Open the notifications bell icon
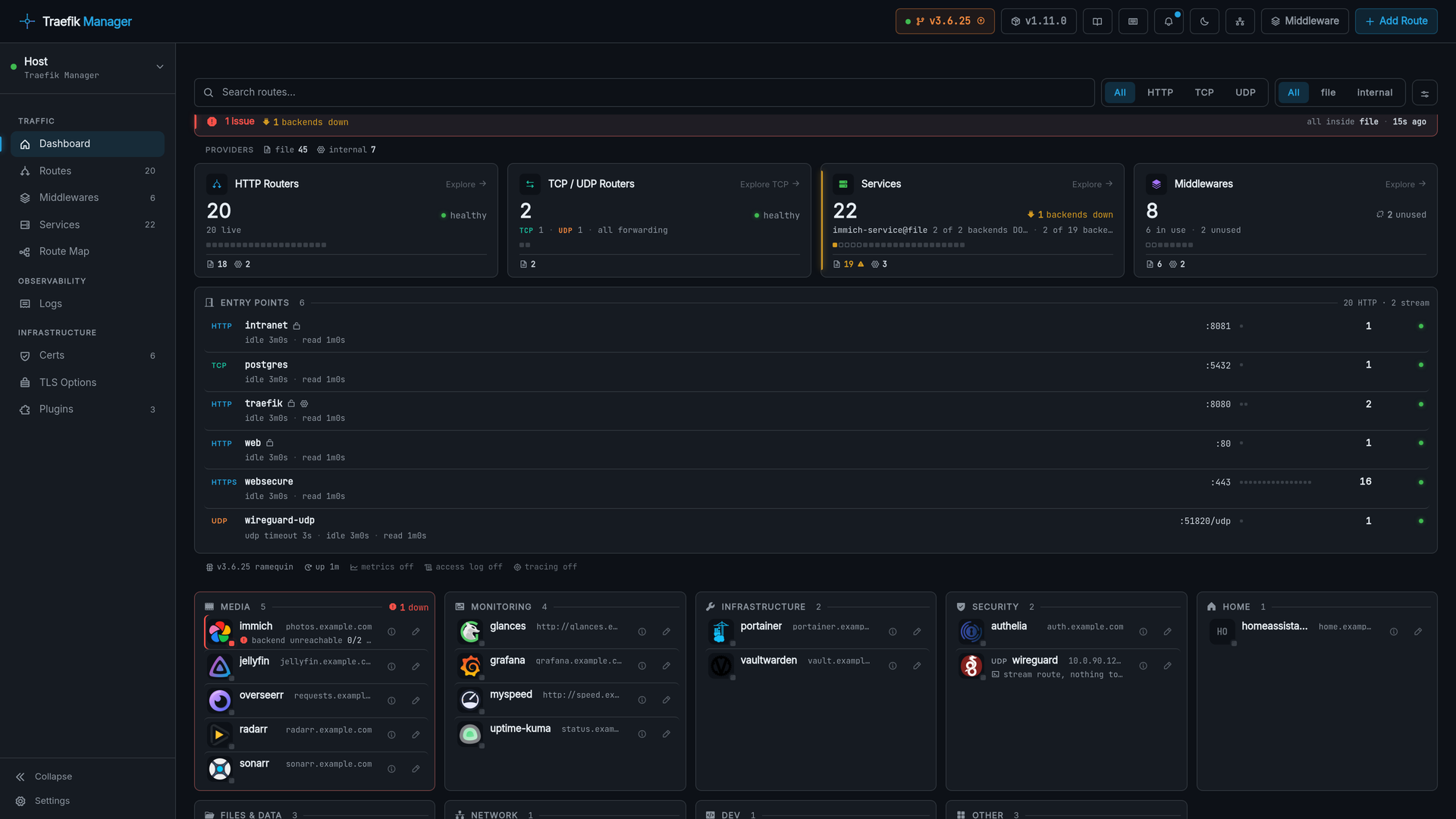The image size is (1456, 819). [1169, 21]
